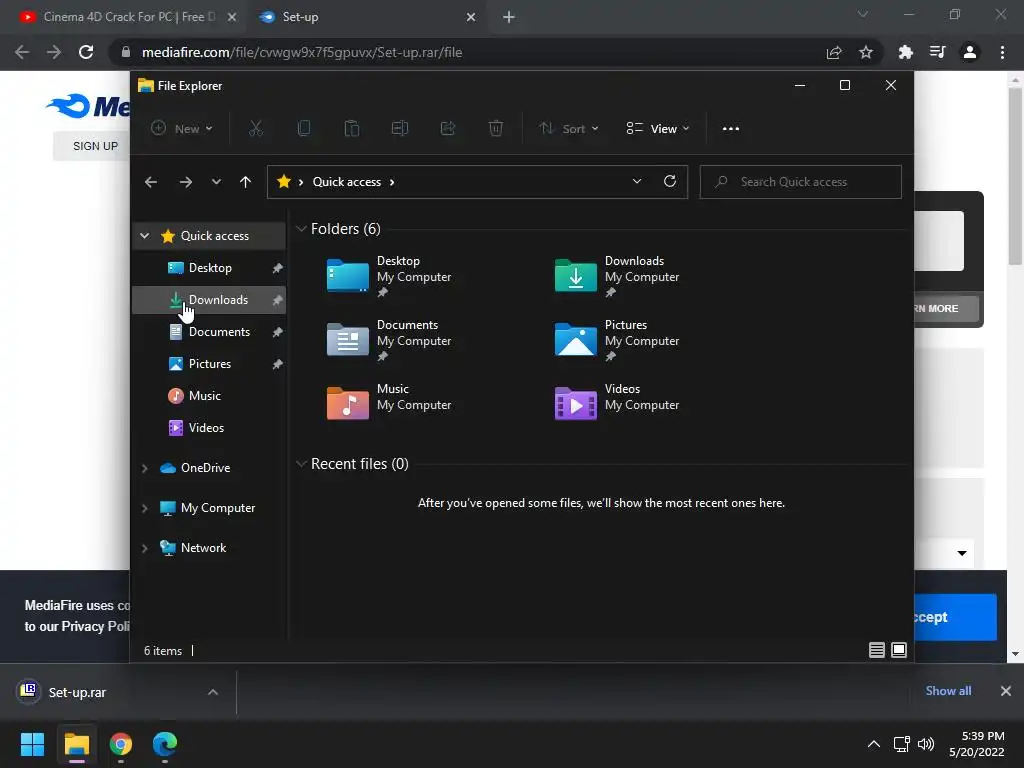Image resolution: width=1024 pixels, height=768 pixels.
Task: Click the Chrome share page icon
Action: (833, 52)
